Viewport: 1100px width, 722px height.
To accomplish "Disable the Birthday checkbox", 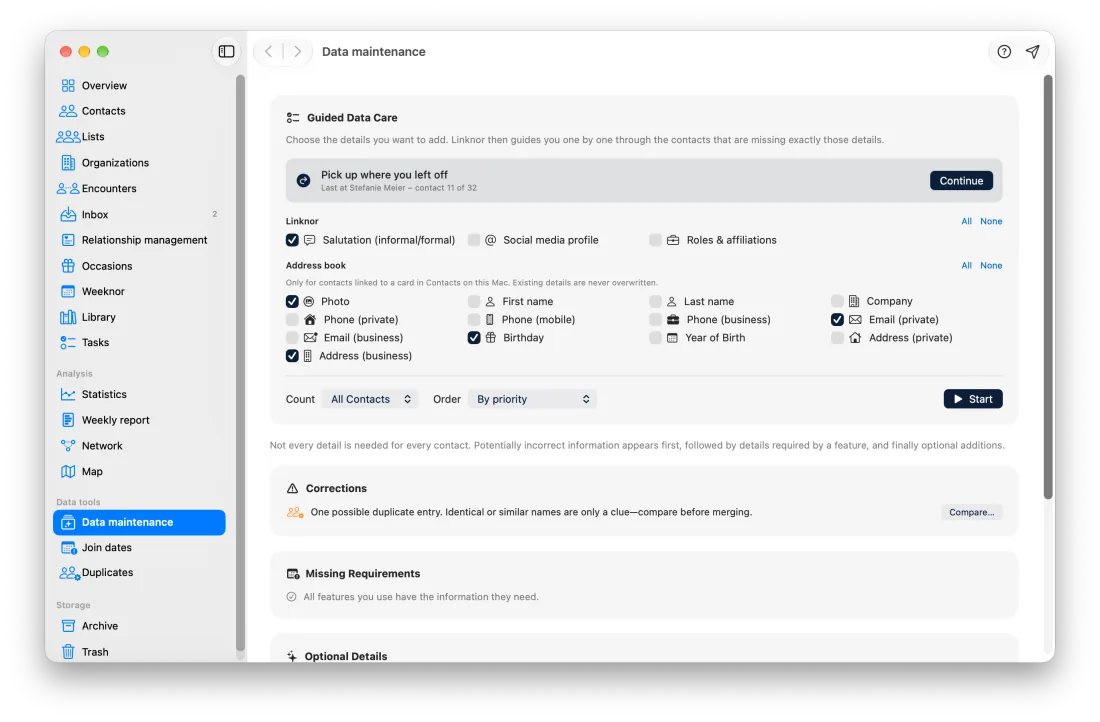I will tap(474, 337).
